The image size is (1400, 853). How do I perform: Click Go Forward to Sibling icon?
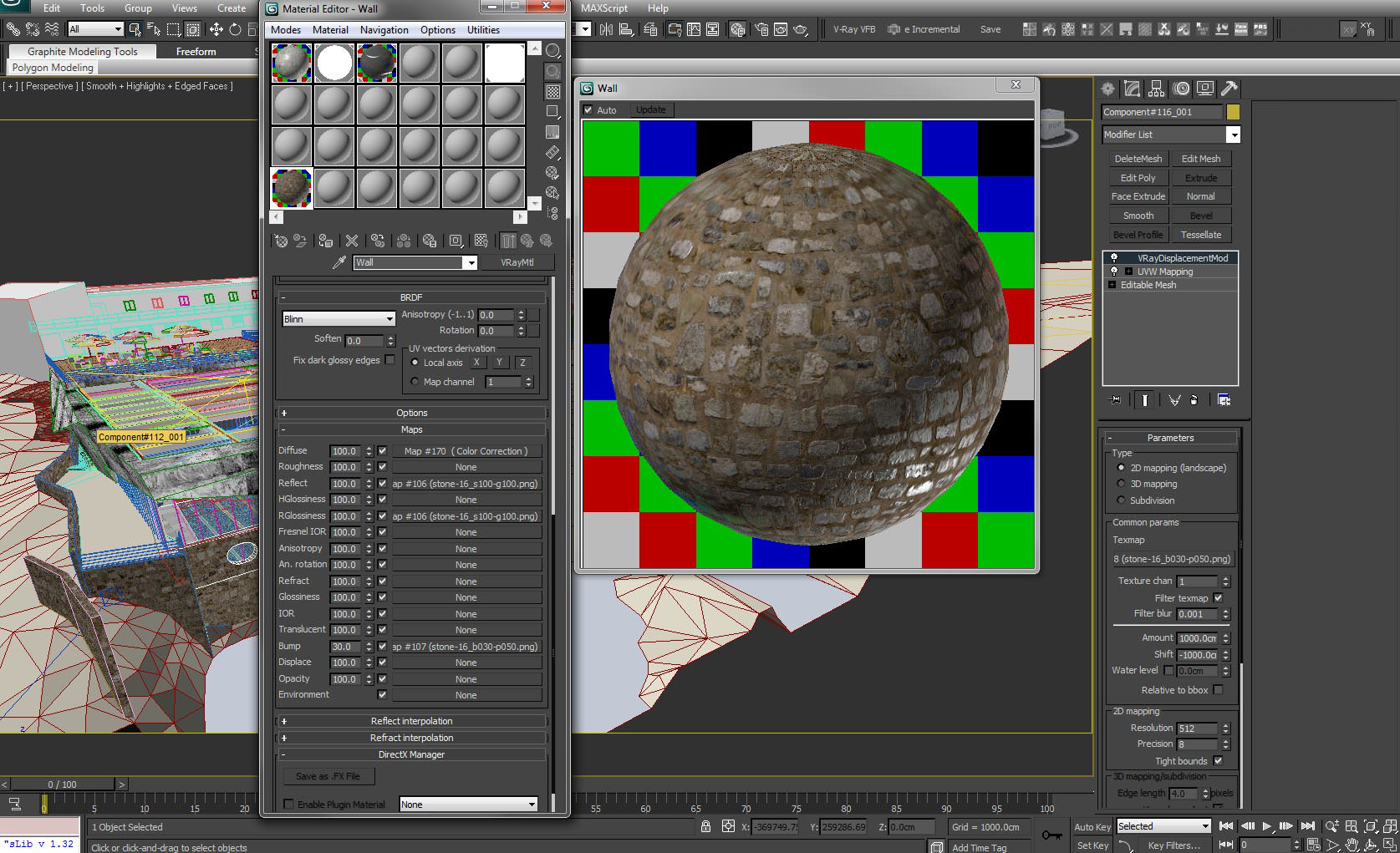546,241
